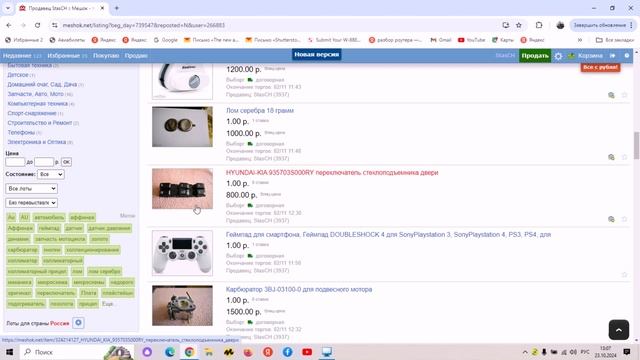Expand tags with Еще link
The width and height of the screenshot is (640, 360).
click(x=107, y=304)
